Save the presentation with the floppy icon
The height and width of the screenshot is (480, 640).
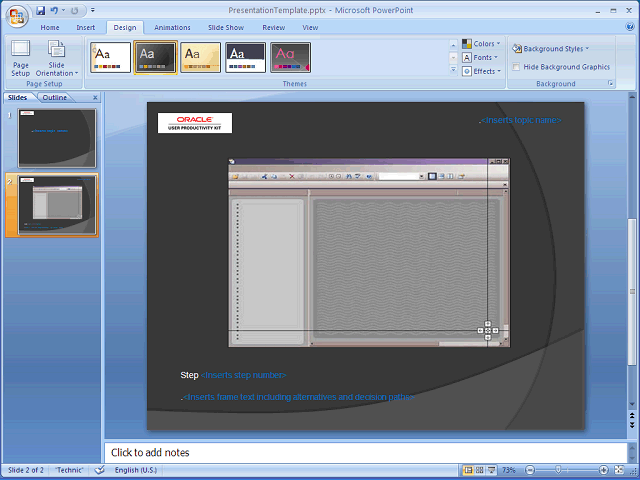point(40,11)
